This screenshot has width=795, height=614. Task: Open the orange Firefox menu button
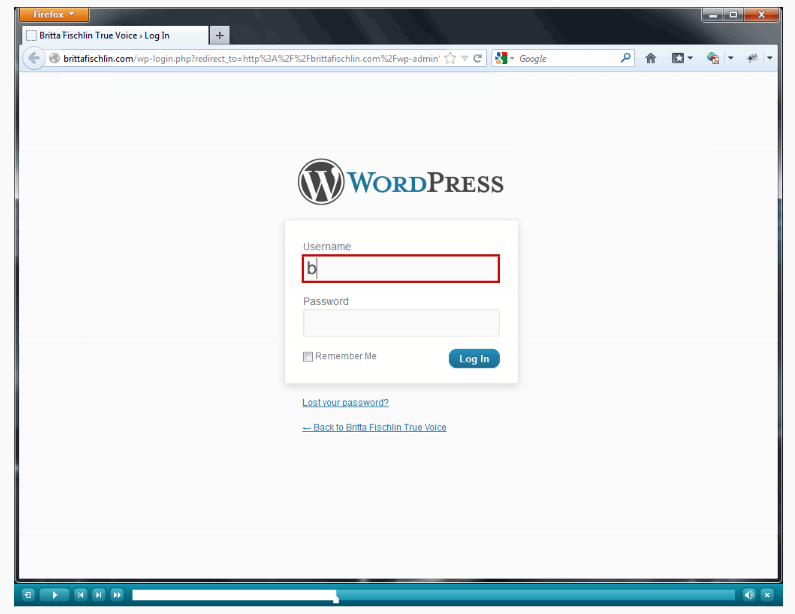point(54,14)
